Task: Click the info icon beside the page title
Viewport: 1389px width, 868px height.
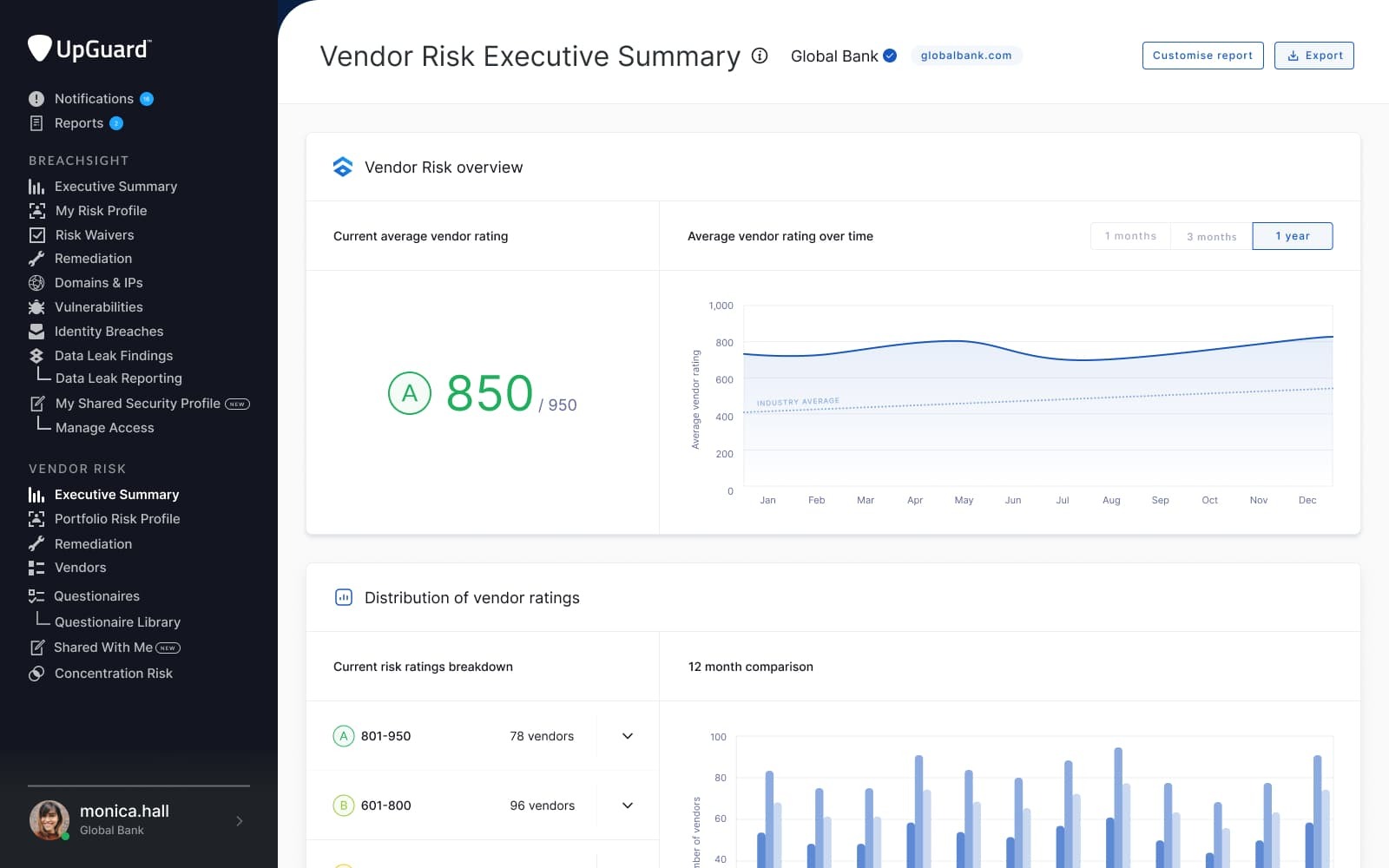Action: (760, 56)
